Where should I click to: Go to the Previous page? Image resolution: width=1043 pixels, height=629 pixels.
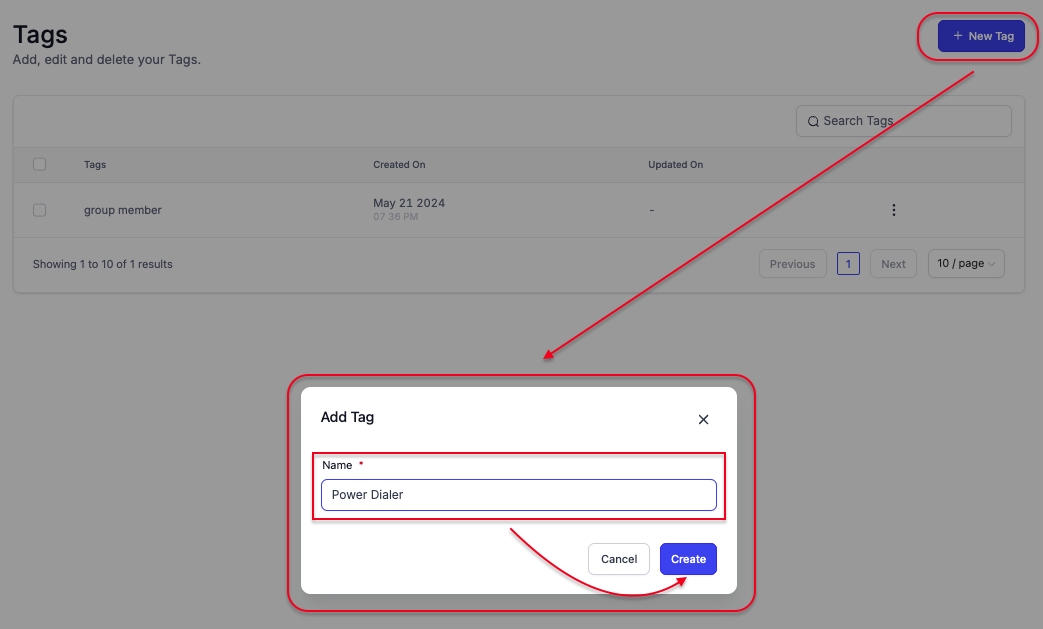tap(792, 264)
